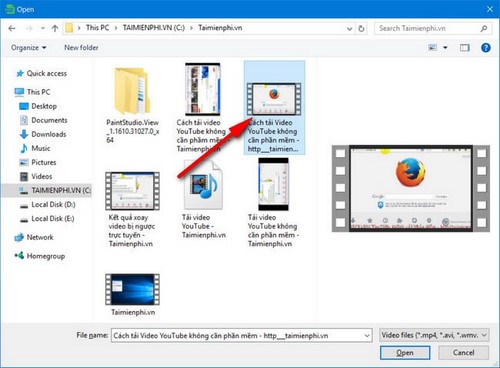Screen dimensions: 500x368
Task: Select Tải video YouTube - Taimienphi.vn media file
Action: coord(203,199)
